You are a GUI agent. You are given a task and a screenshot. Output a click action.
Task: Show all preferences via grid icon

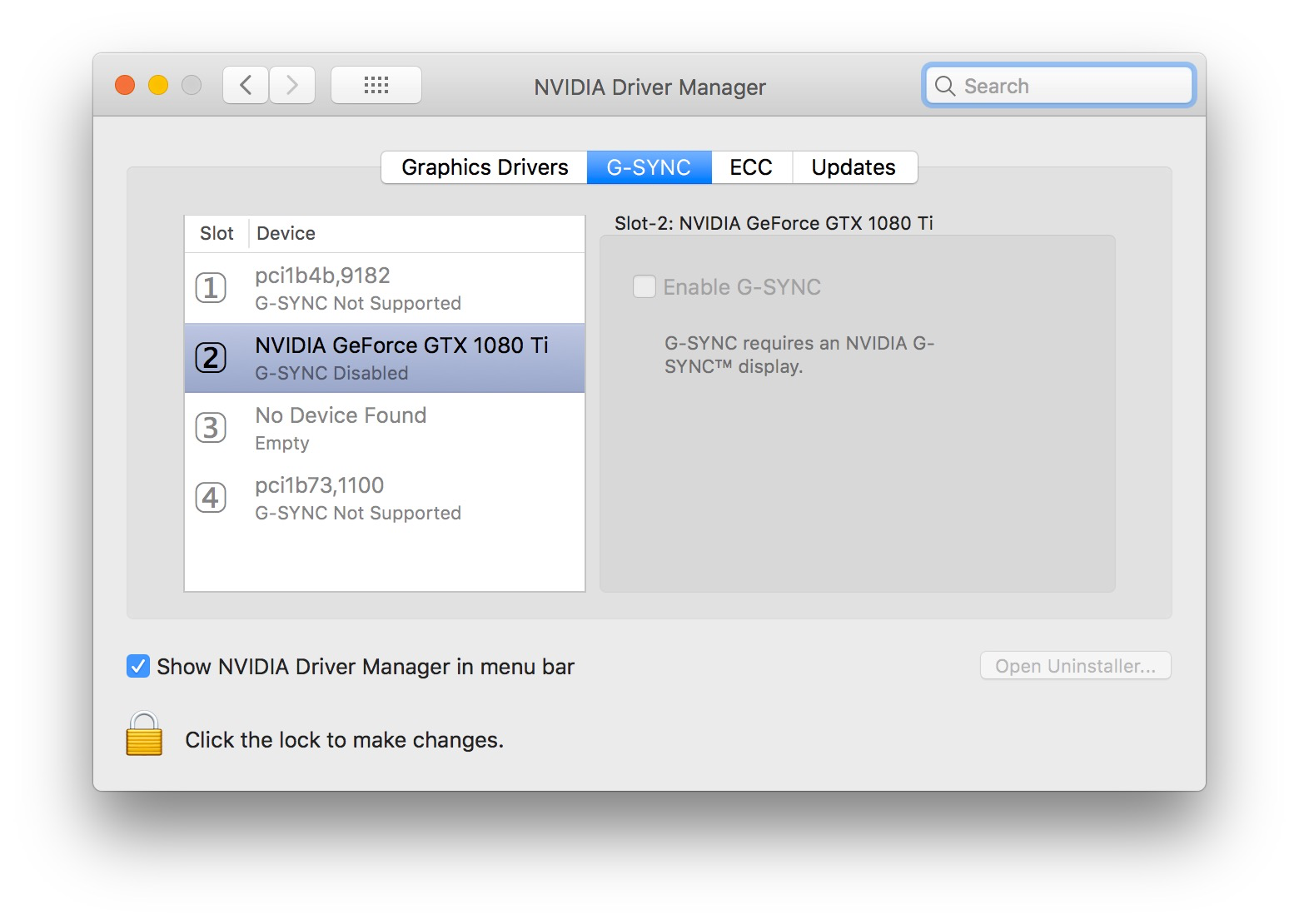coord(376,85)
